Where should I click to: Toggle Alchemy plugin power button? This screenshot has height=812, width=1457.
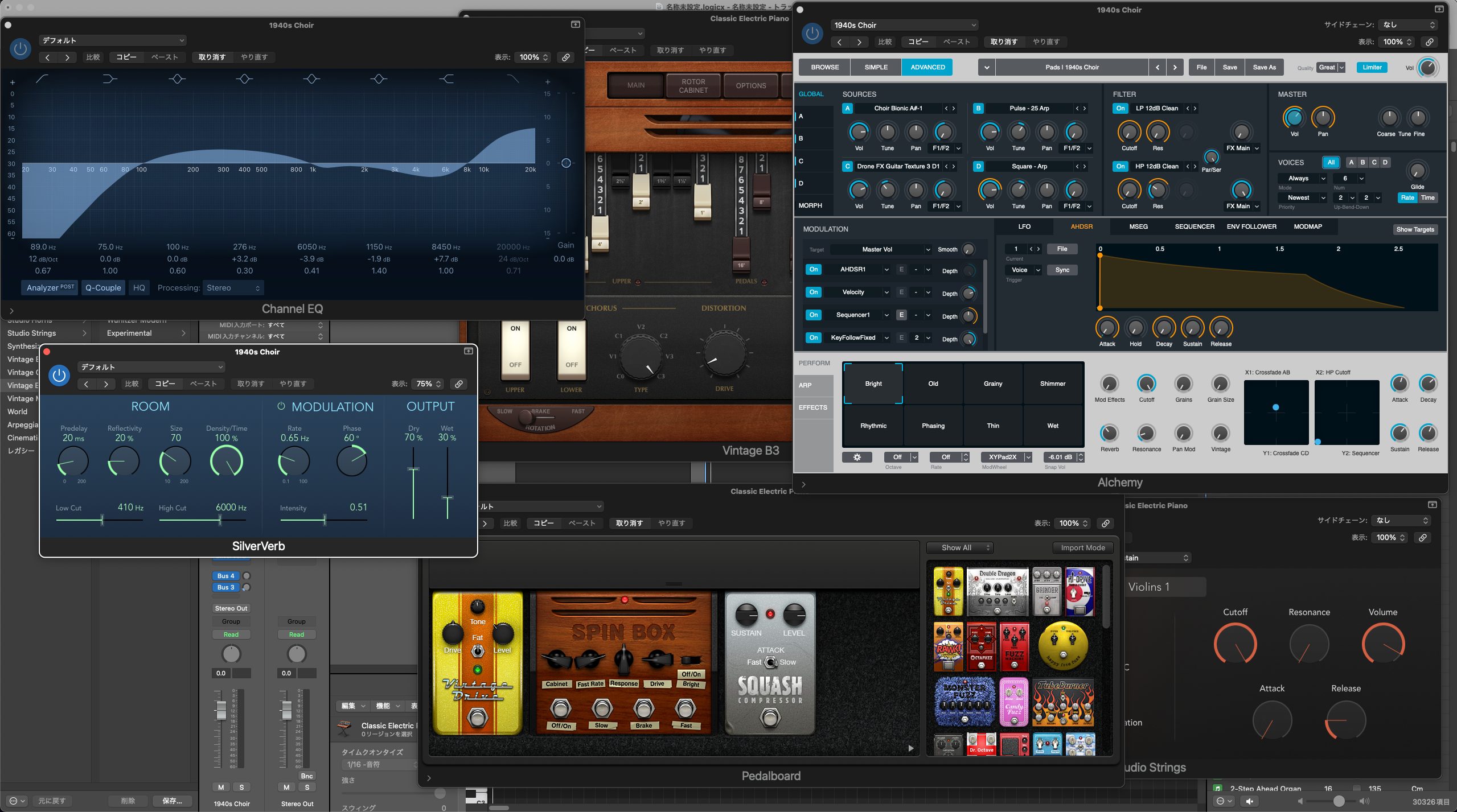click(x=812, y=34)
